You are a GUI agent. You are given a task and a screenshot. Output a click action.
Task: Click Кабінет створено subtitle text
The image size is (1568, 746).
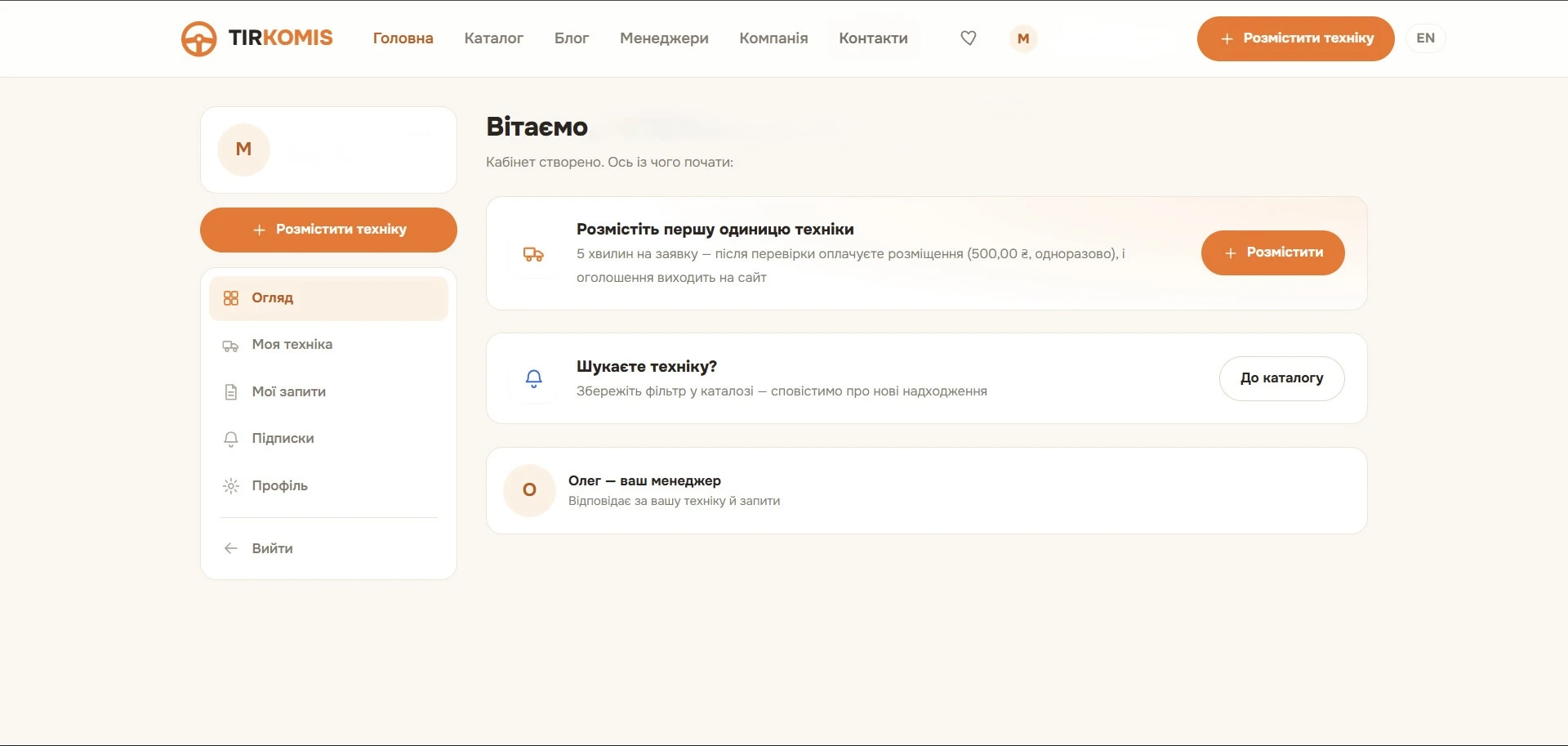609,162
